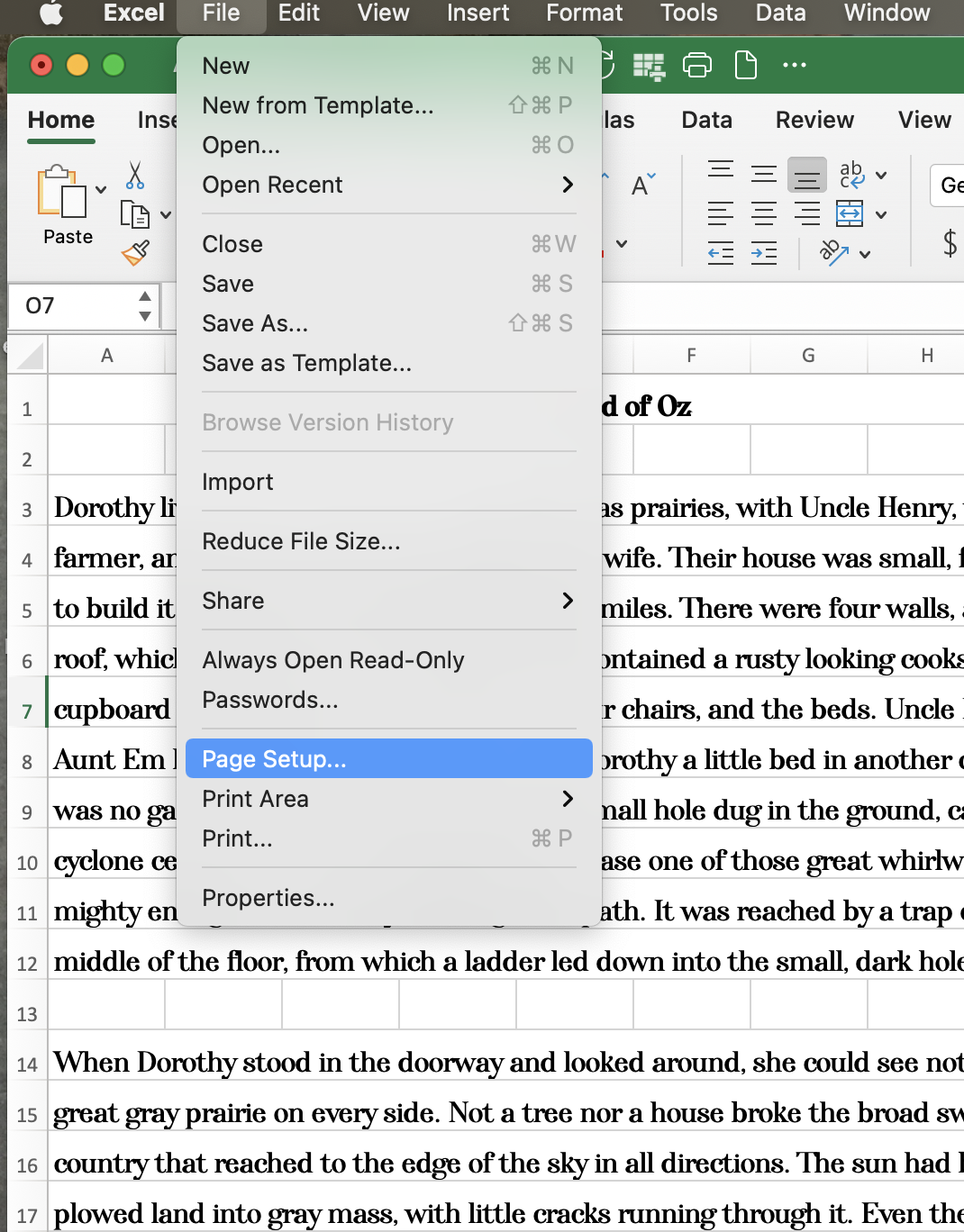
Task: Click the Copy icon
Action: click(135, 214)
